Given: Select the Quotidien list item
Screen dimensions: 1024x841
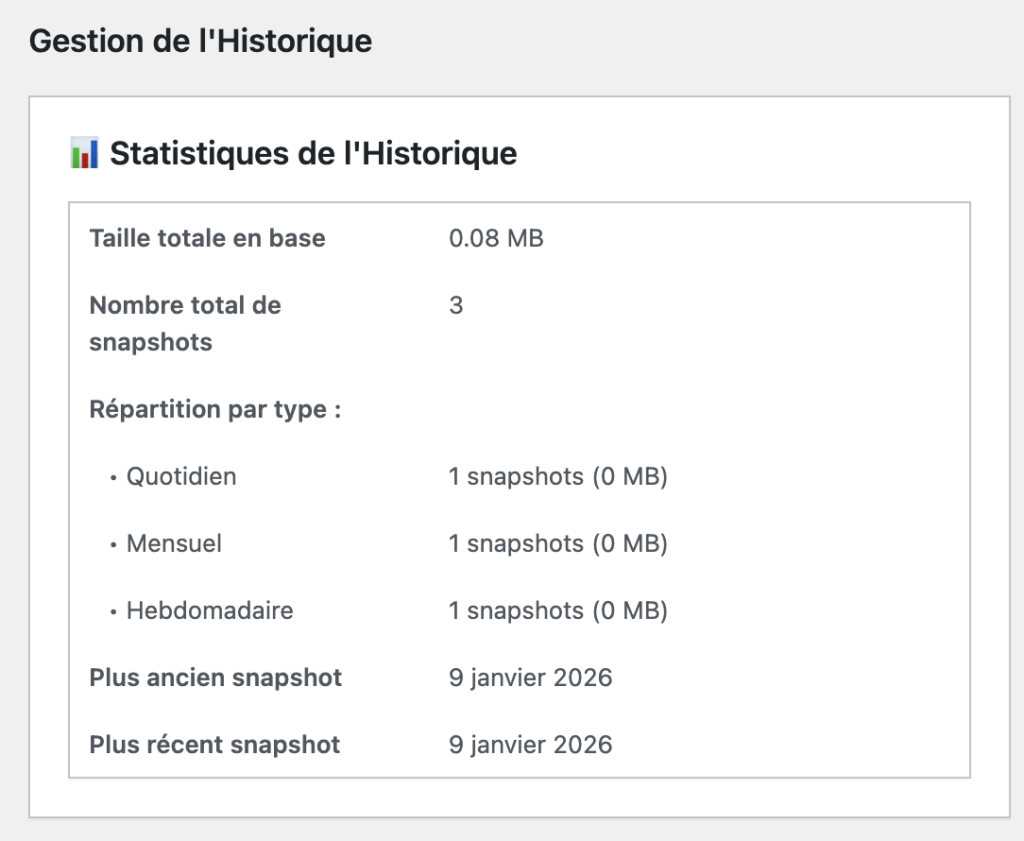Looking at the screenshot, I should tap(181, 476).
